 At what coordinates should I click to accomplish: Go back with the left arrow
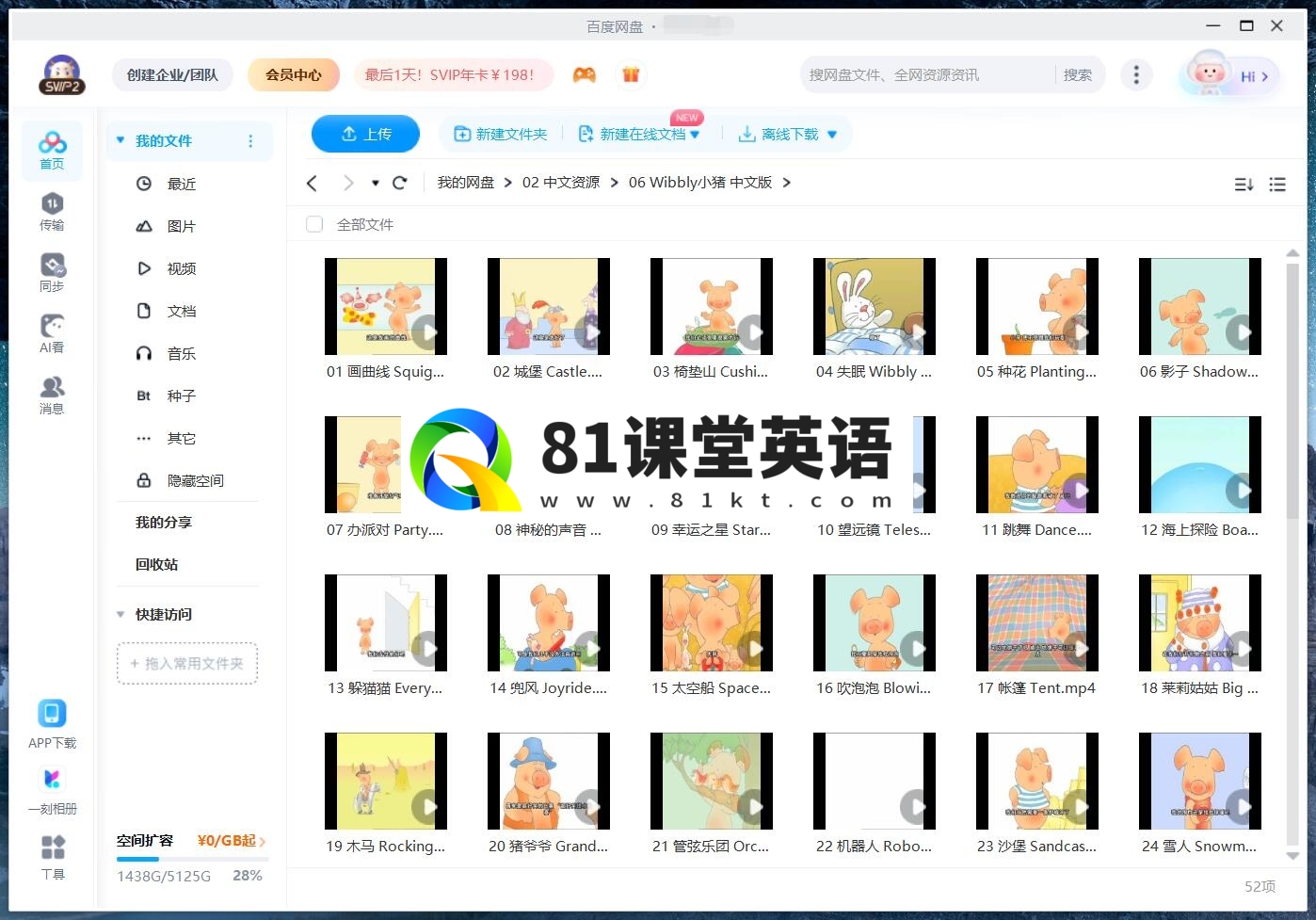tap(313, 183)
